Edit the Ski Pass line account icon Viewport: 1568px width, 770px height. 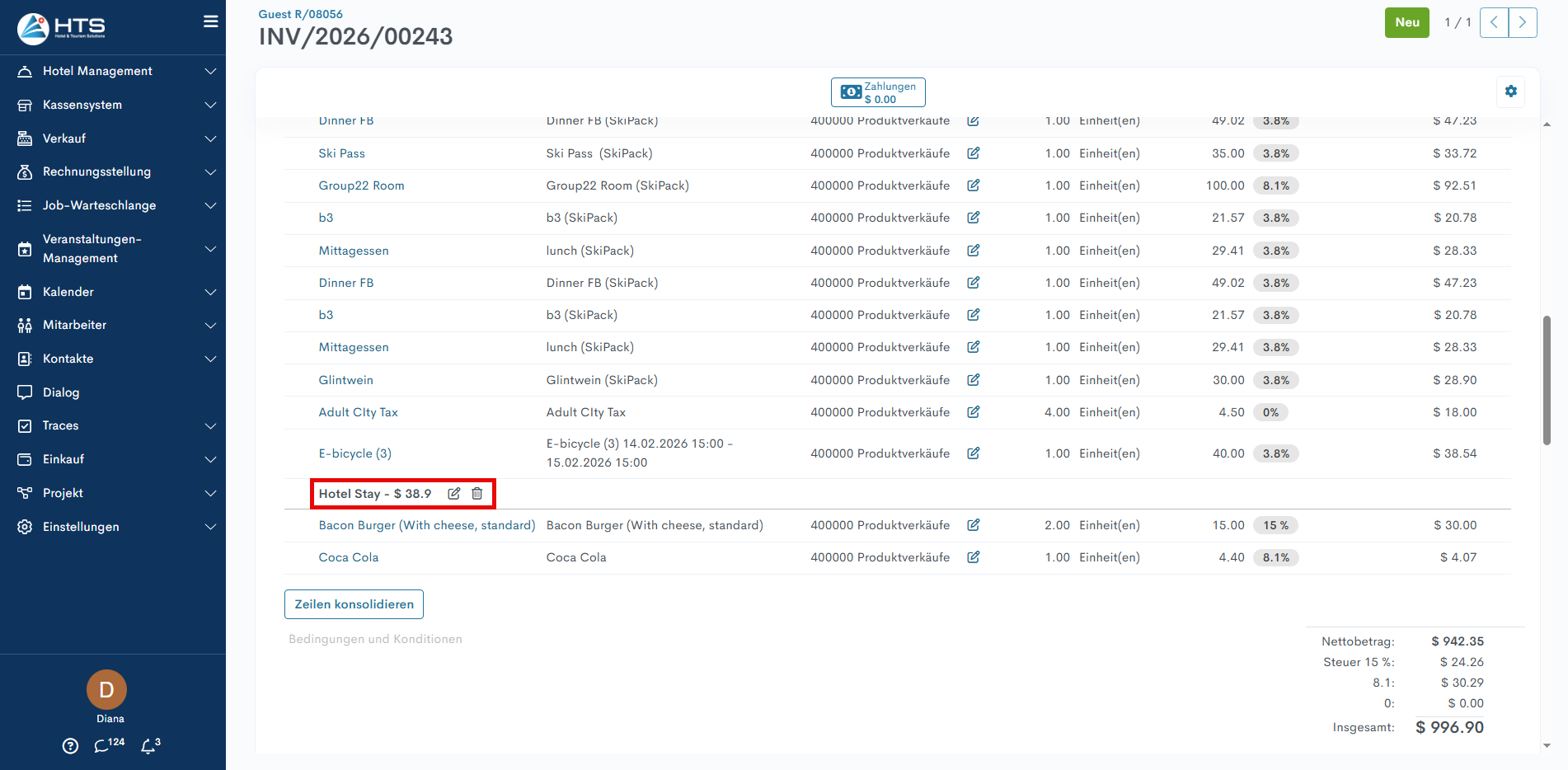[x=973, y=153]
